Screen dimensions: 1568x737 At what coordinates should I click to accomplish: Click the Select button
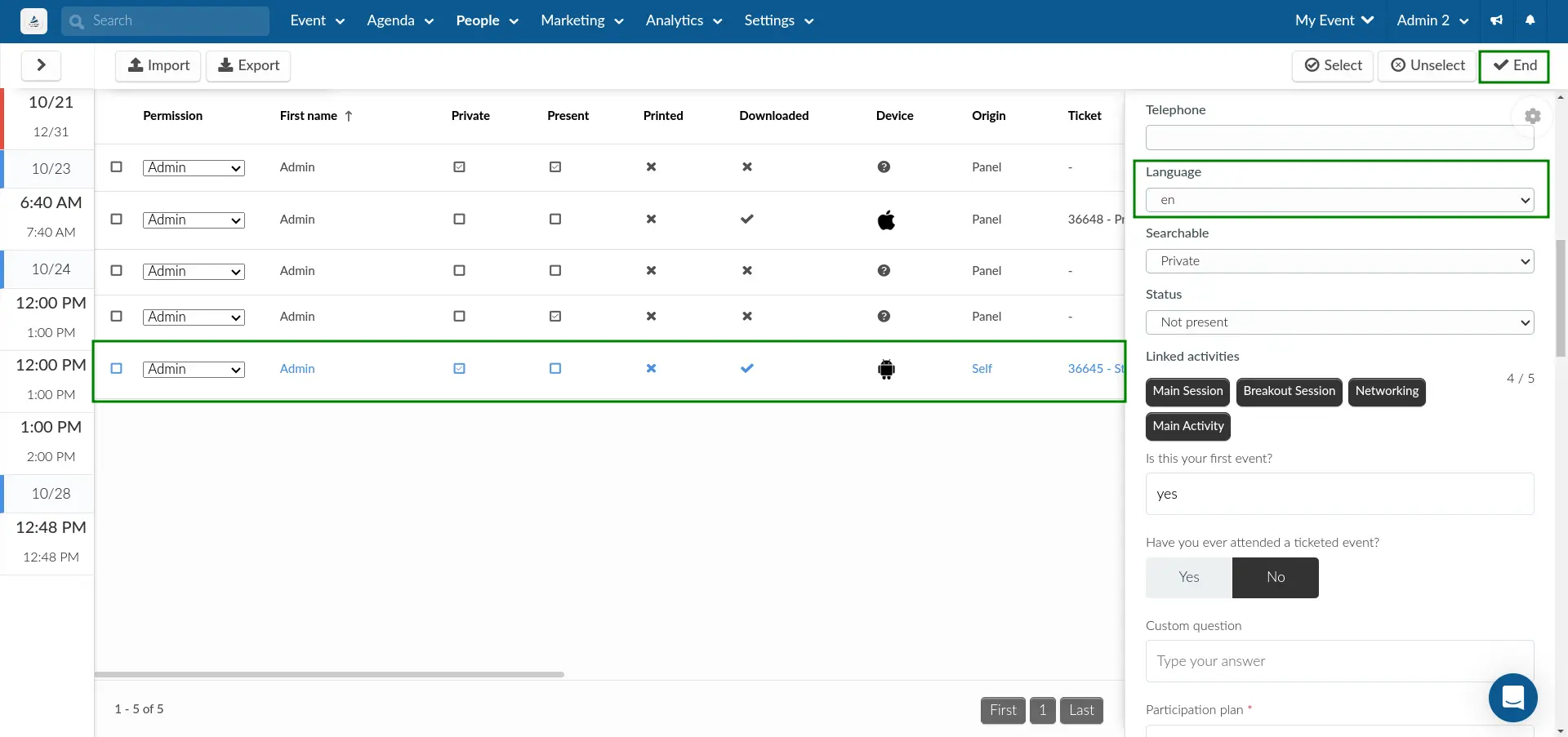pos(1333,65)
